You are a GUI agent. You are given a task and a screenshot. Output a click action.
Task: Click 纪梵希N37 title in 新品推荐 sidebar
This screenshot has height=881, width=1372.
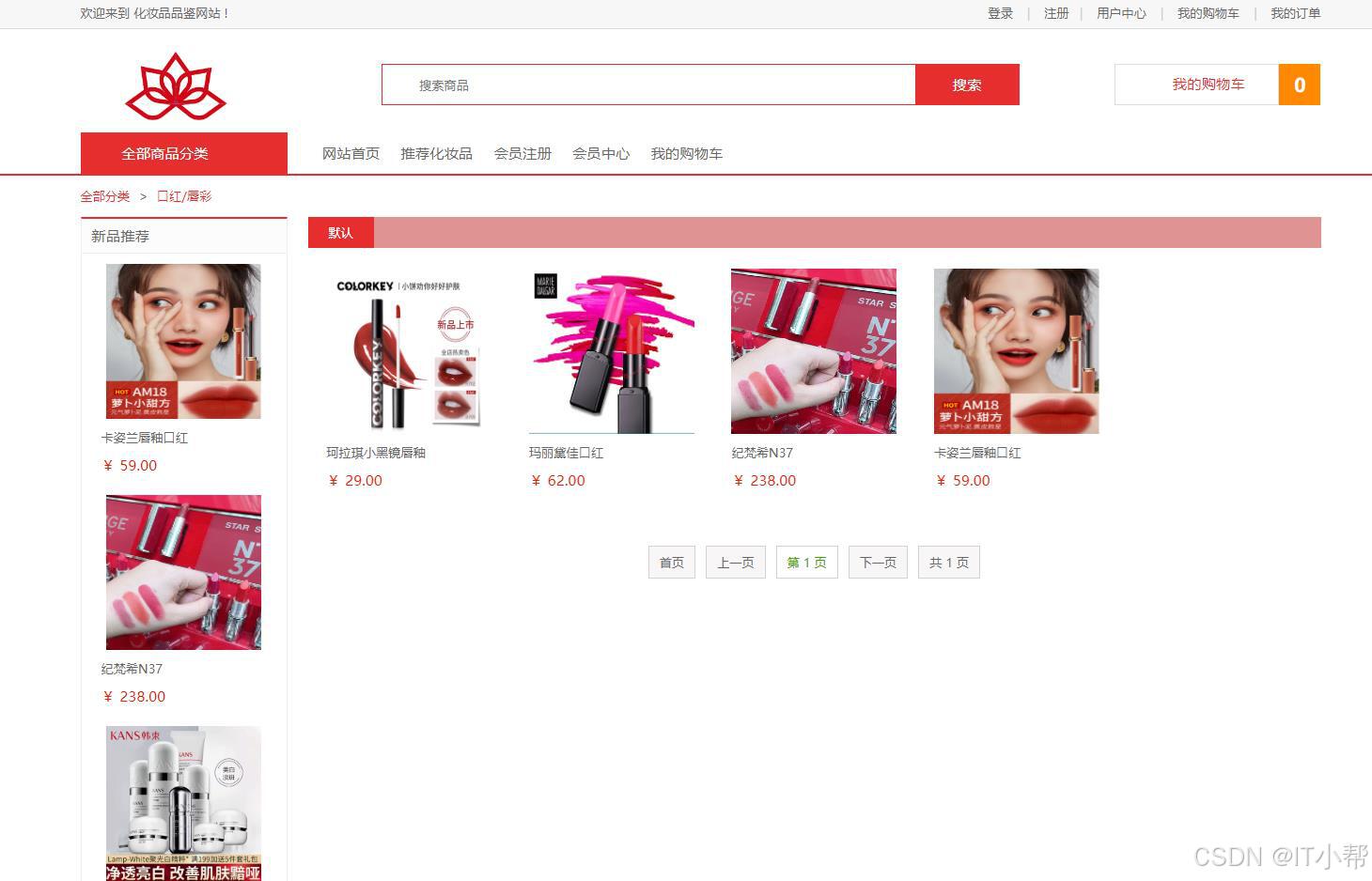click(132, 669)
